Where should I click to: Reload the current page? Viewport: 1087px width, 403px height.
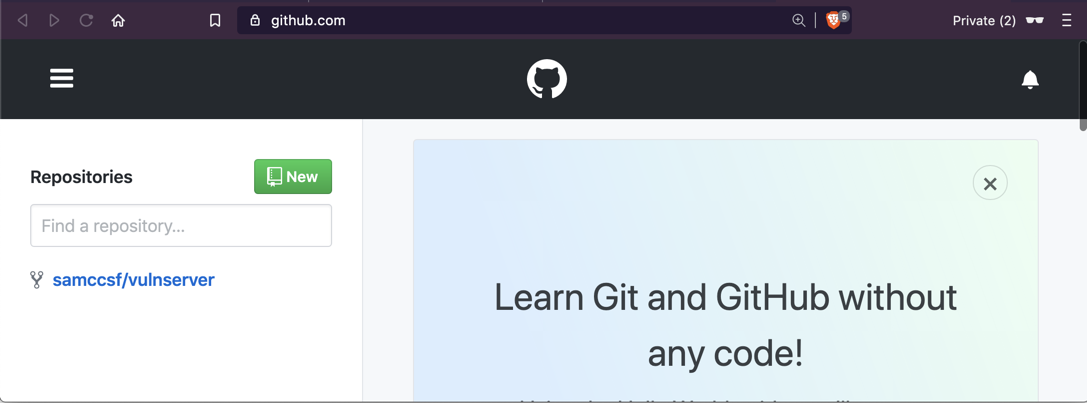click(86, 20)
